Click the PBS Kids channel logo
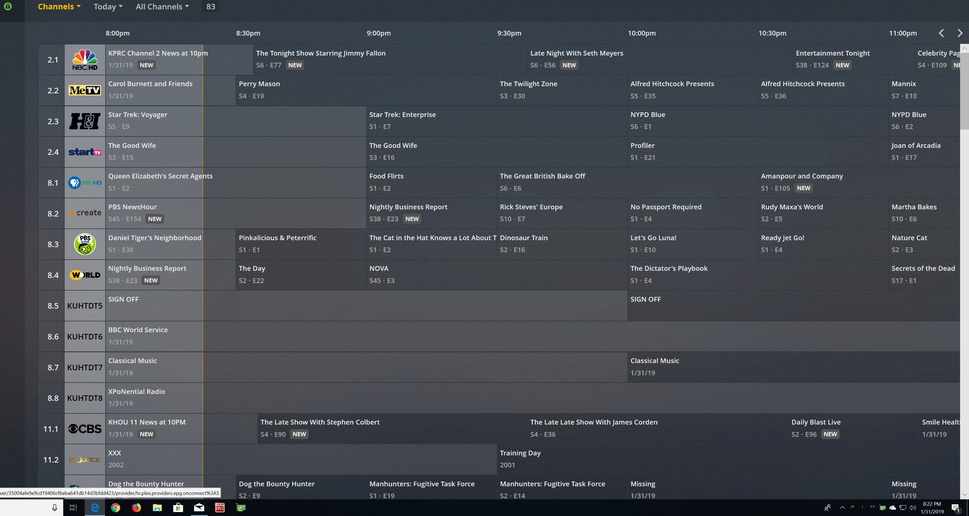 [x=85, y=244]
